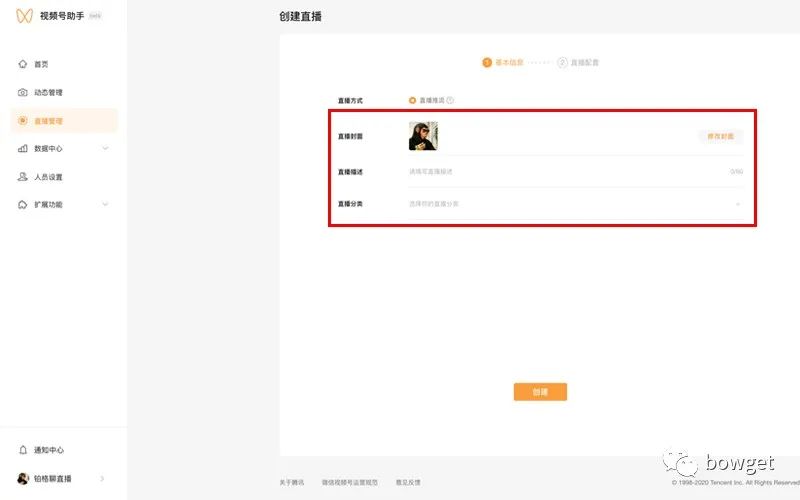
Task: Click the 人员设置 person icon
Action: pyautogui.click(x=23, y=177)
